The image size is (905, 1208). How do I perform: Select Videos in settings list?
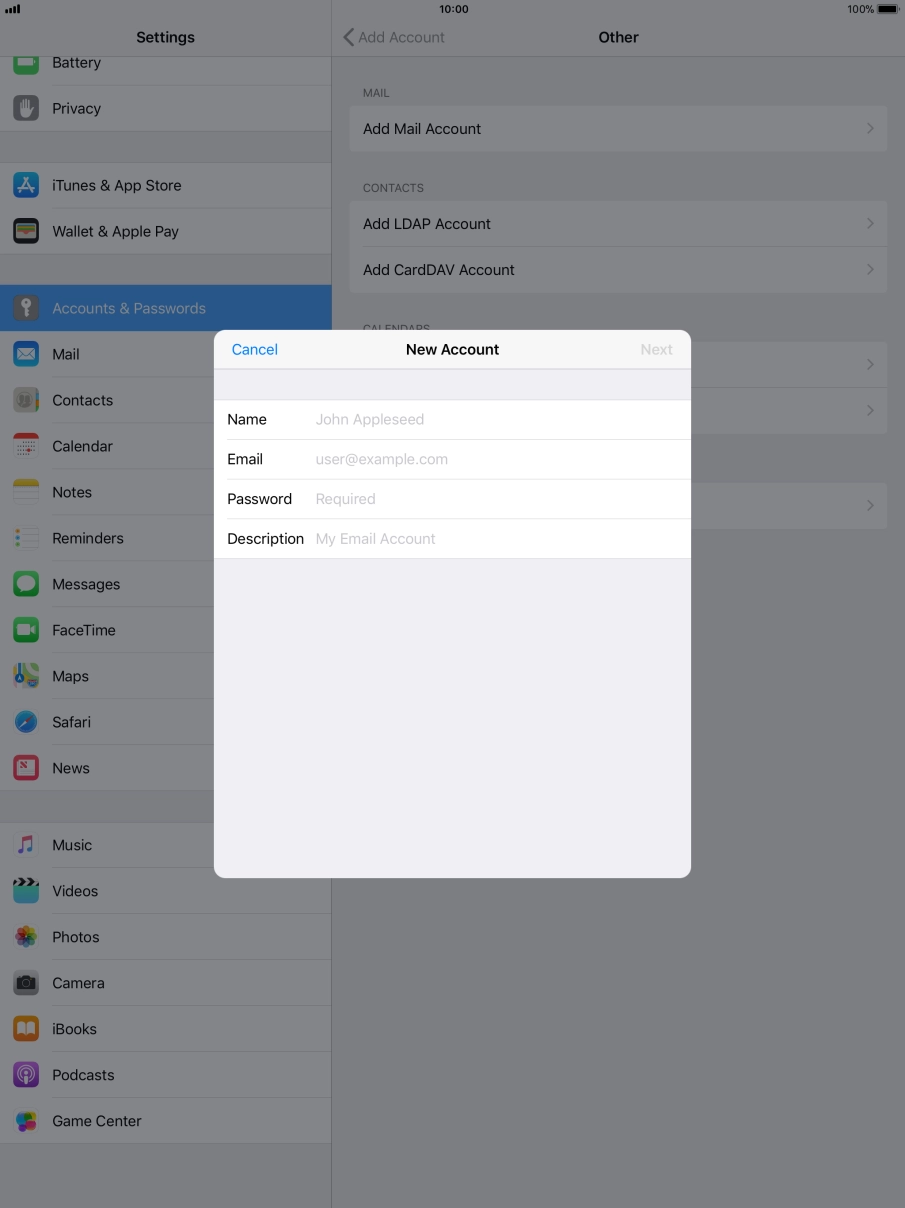pyautogui.click(x=75, y=891)
